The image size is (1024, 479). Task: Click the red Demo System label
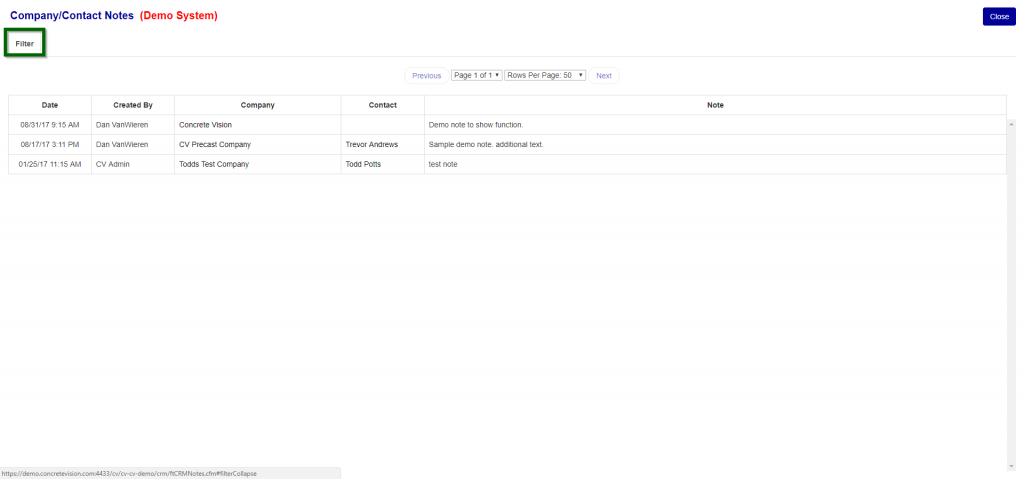point(178,16)
